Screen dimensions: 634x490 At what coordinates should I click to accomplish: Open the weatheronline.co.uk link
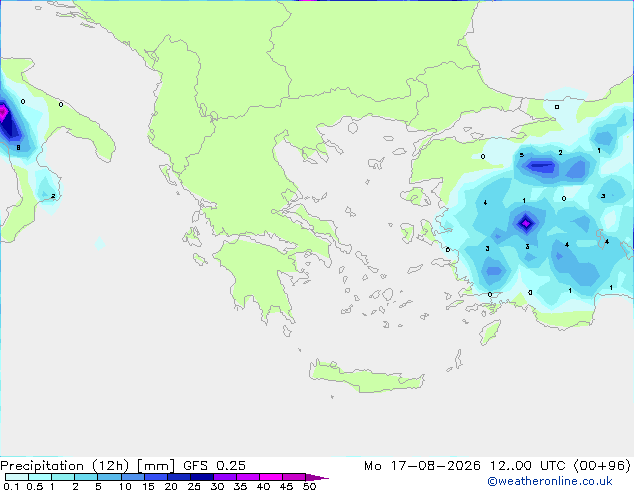(x=550, y=481)
